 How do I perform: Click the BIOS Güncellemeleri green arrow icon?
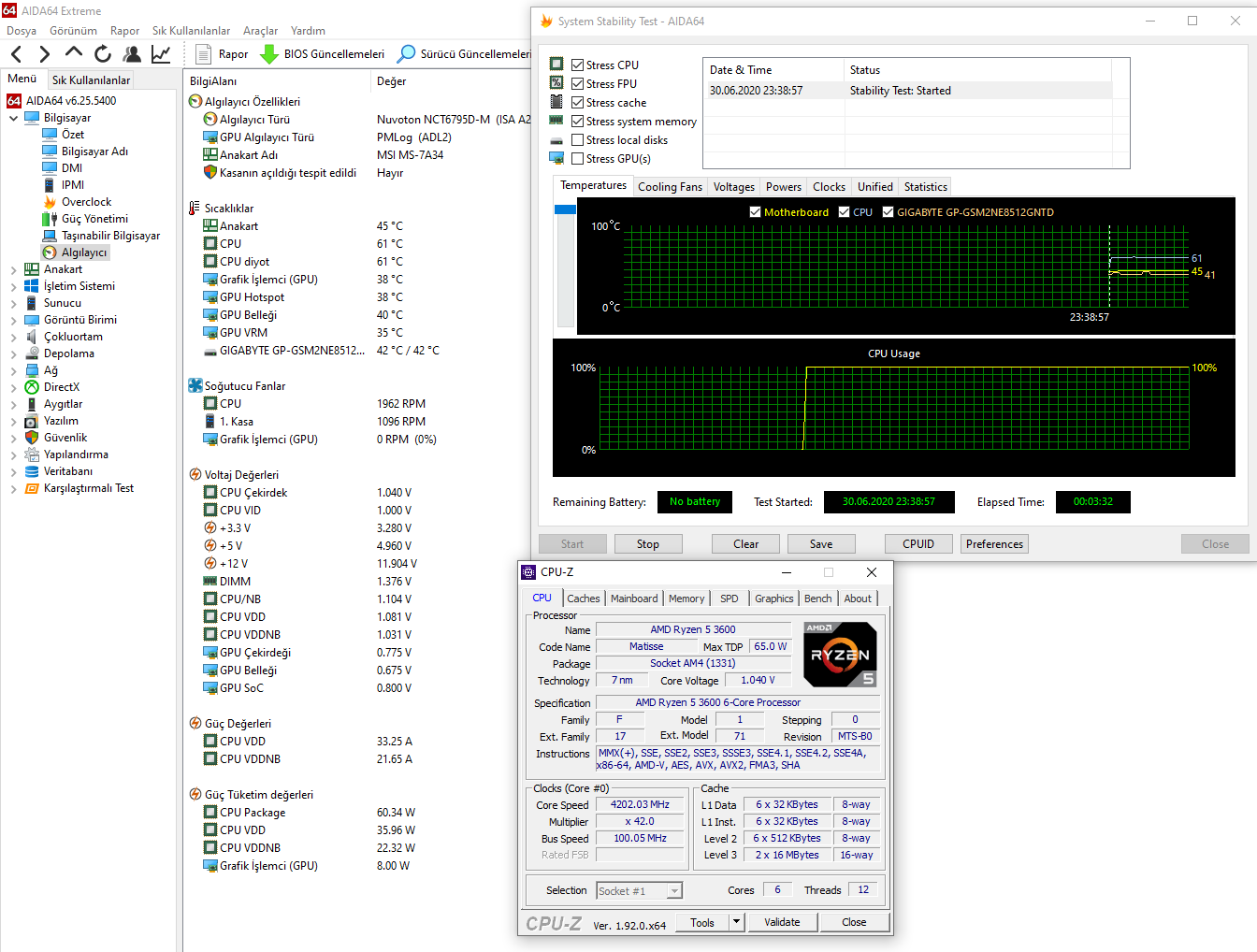269,54
